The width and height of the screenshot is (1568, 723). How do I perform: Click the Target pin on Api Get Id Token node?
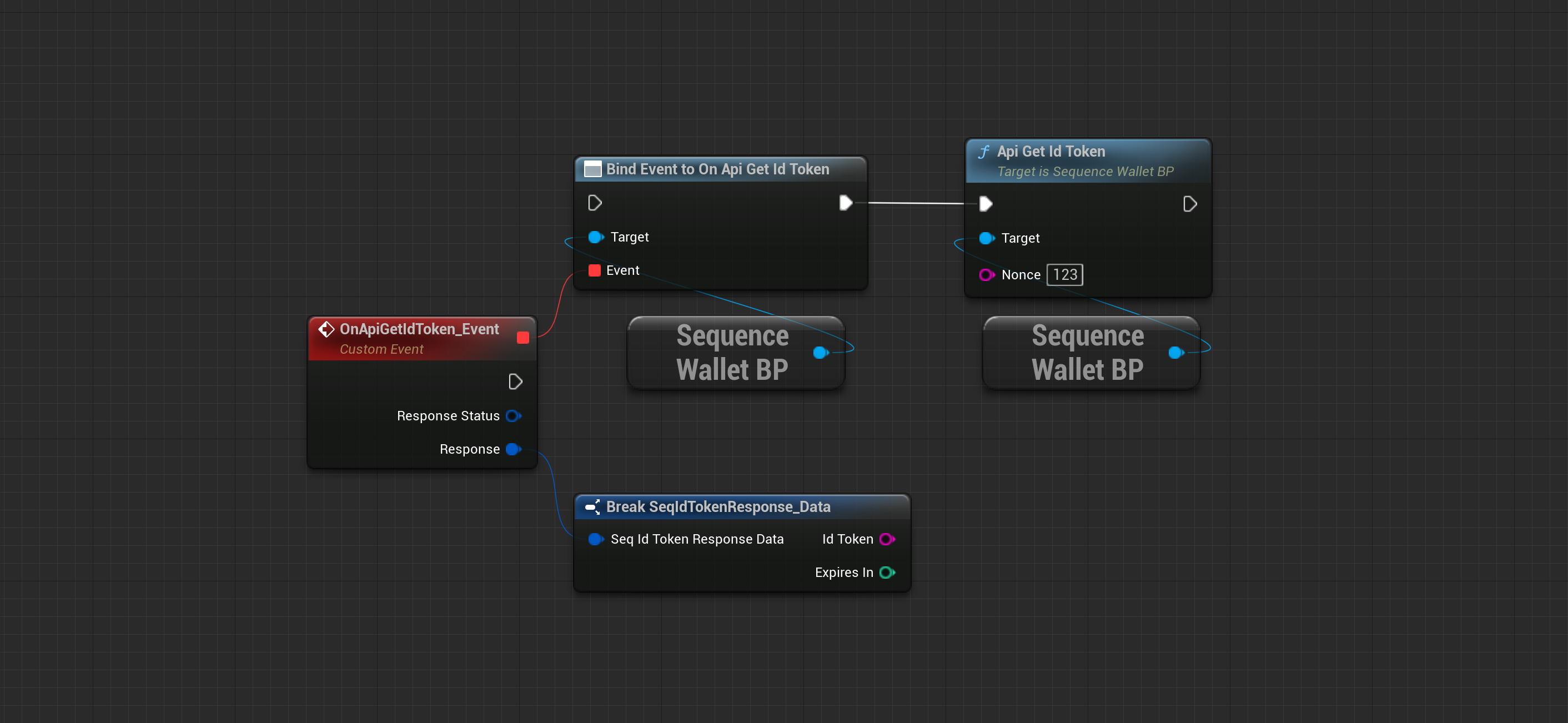(x=986, y=238)
